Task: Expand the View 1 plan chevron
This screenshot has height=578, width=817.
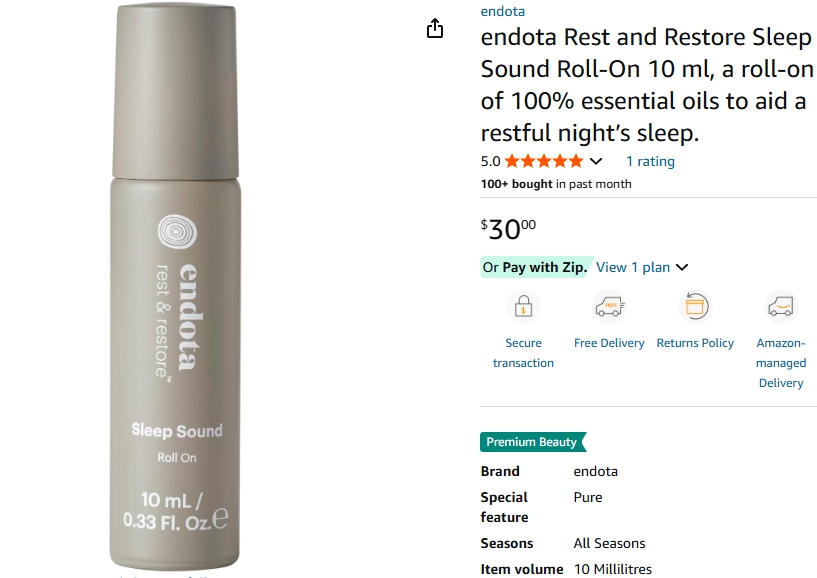Action: click(x=682, y=267)
